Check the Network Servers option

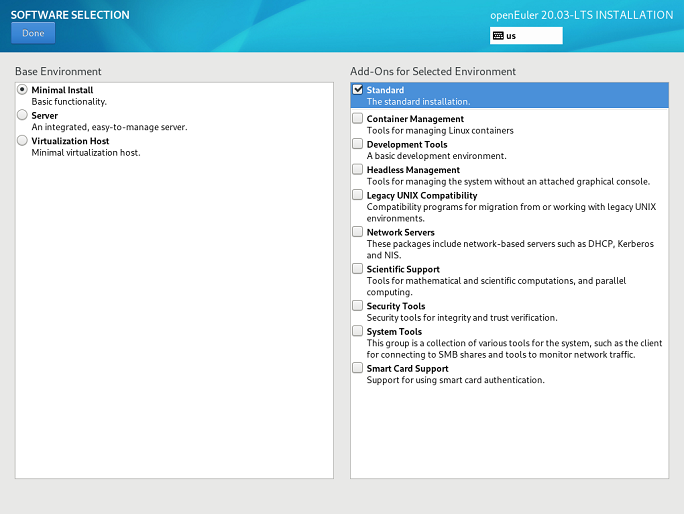tap(358, 232)
